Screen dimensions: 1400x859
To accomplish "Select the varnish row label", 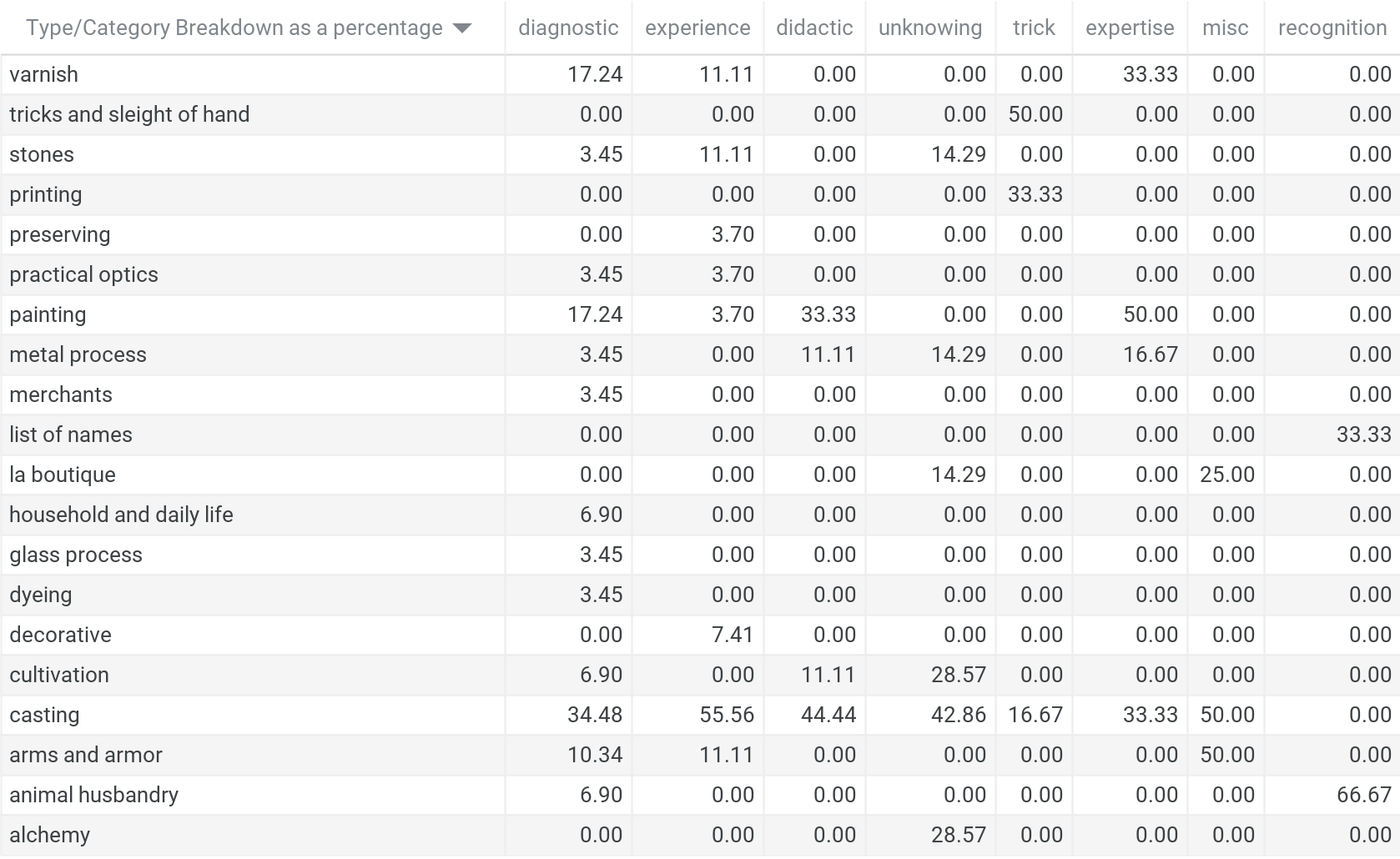I will click(43, 74).
